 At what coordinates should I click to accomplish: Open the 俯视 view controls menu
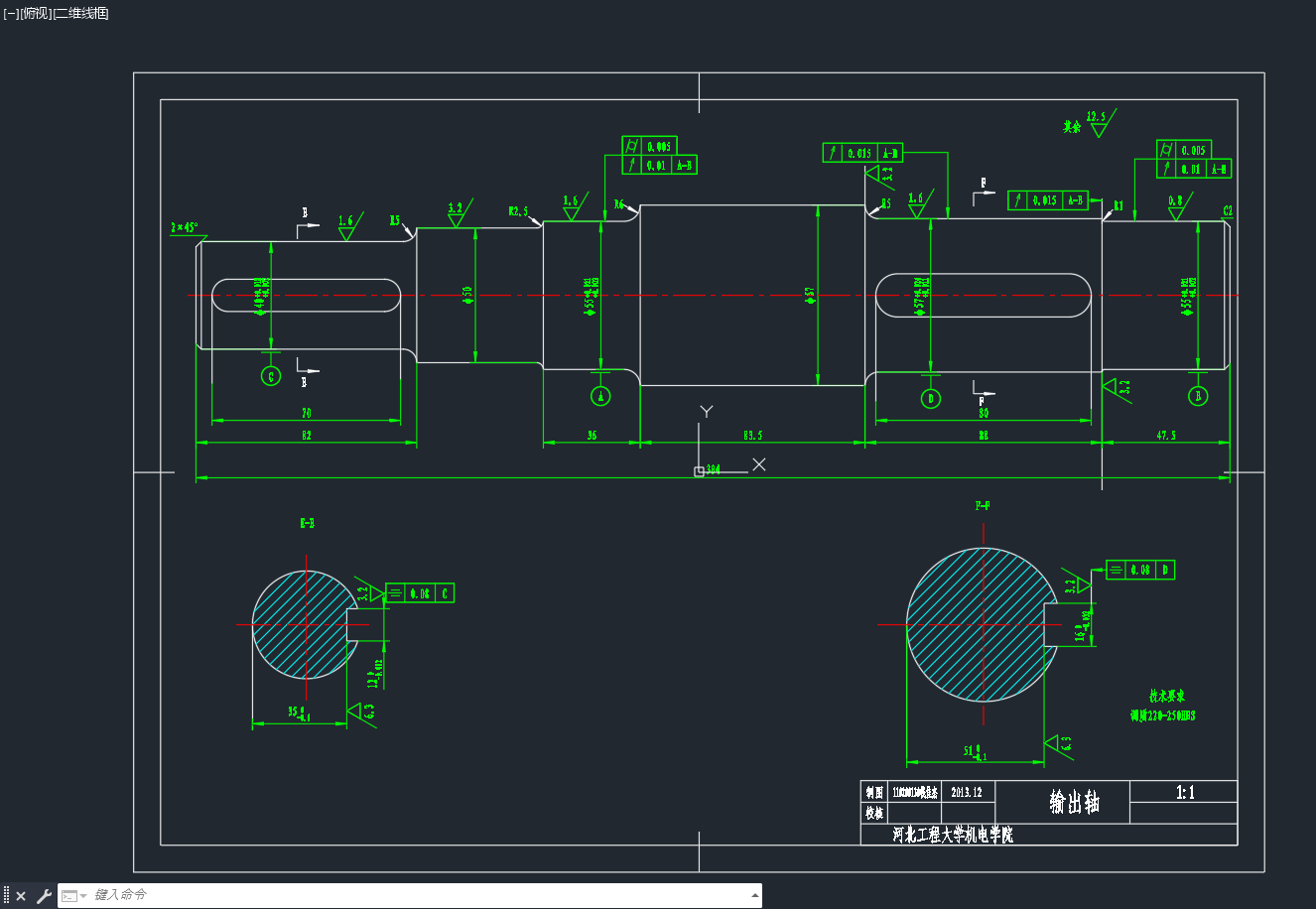pyautogui.click(x=36, y=13)
